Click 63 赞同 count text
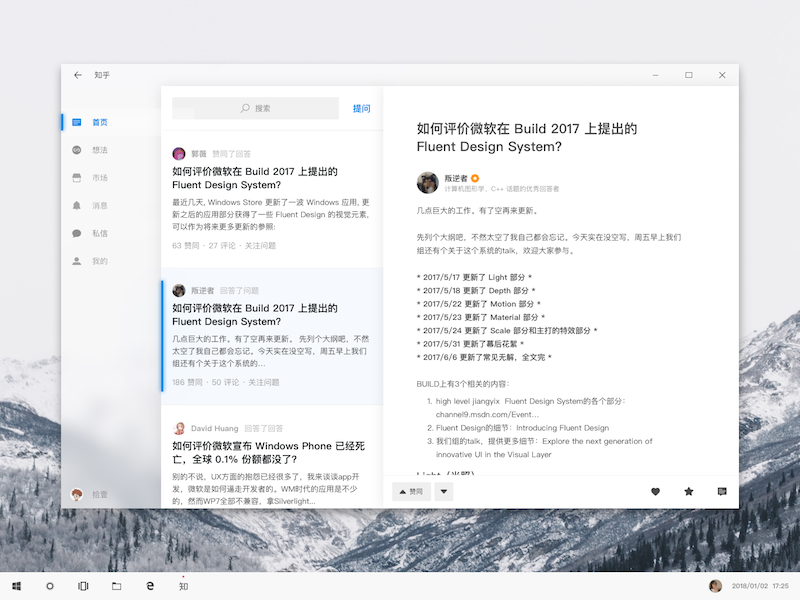Image resolution: width=800 pixels, height=600 pixels. click(x=186, y=245)
